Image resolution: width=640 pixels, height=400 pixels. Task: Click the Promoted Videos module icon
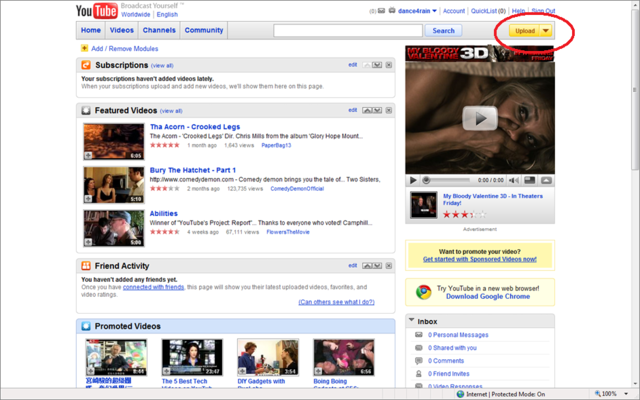[x=86, y=326]
